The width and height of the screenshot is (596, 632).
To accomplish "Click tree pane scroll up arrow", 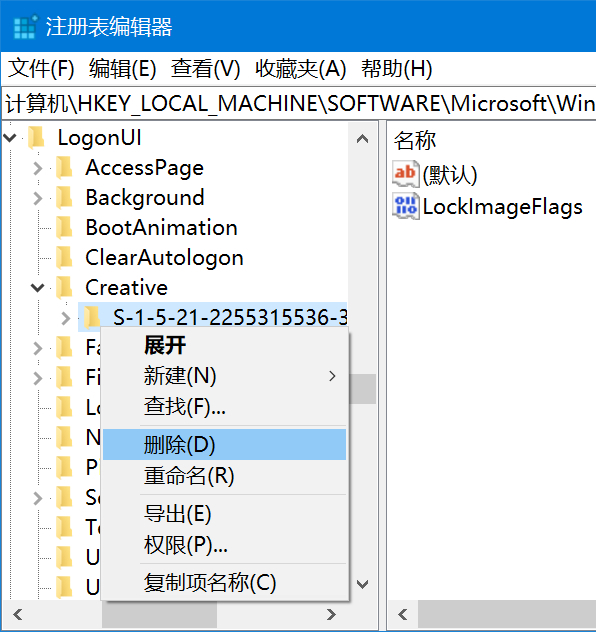I will pyautogui.click(x=363, y=139).
